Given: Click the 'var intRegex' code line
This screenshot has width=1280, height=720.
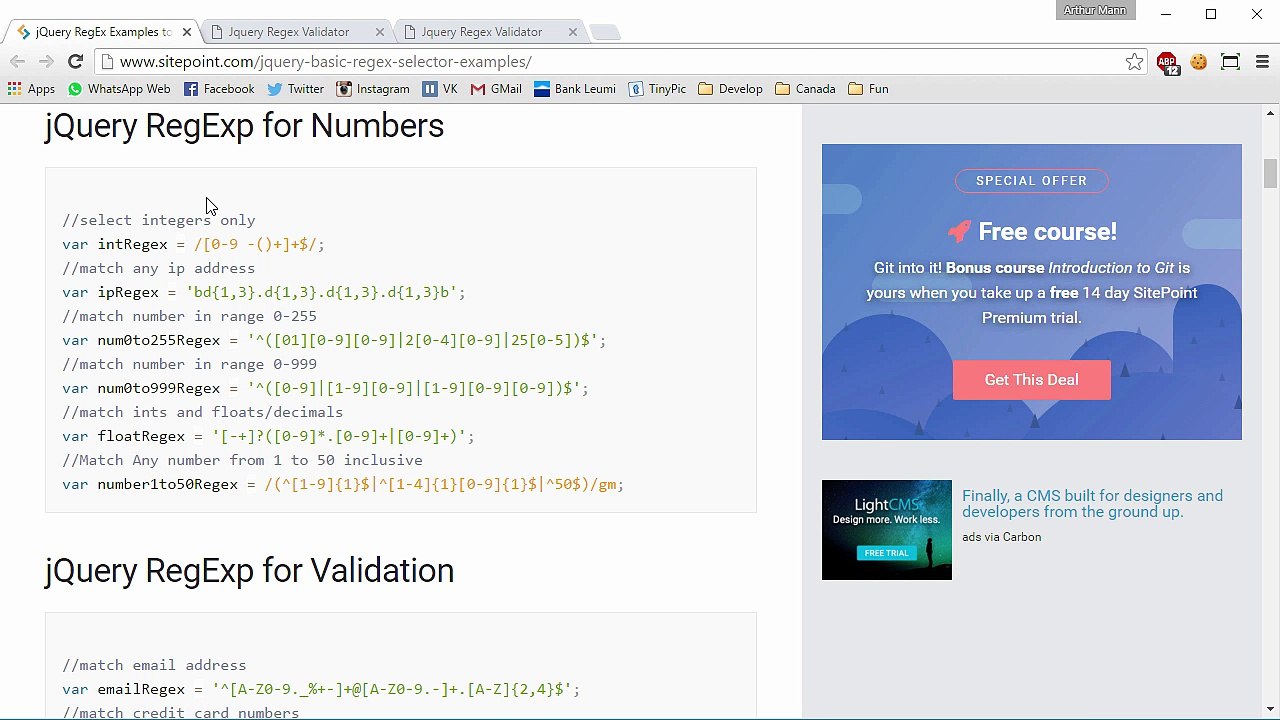Looking at the screenshot, I should pyautogui.click(x=193, y=244).
